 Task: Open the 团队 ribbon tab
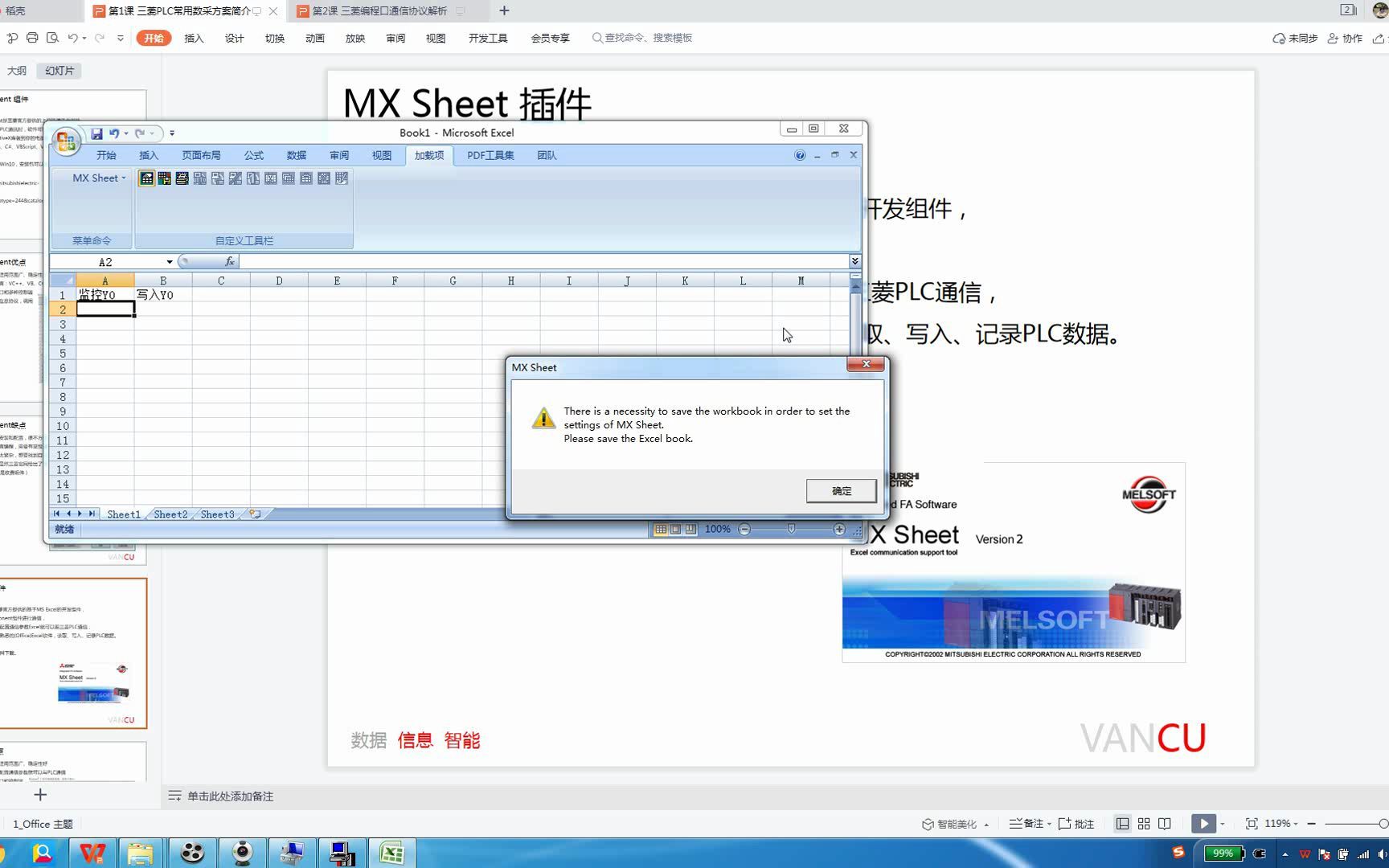547,155
